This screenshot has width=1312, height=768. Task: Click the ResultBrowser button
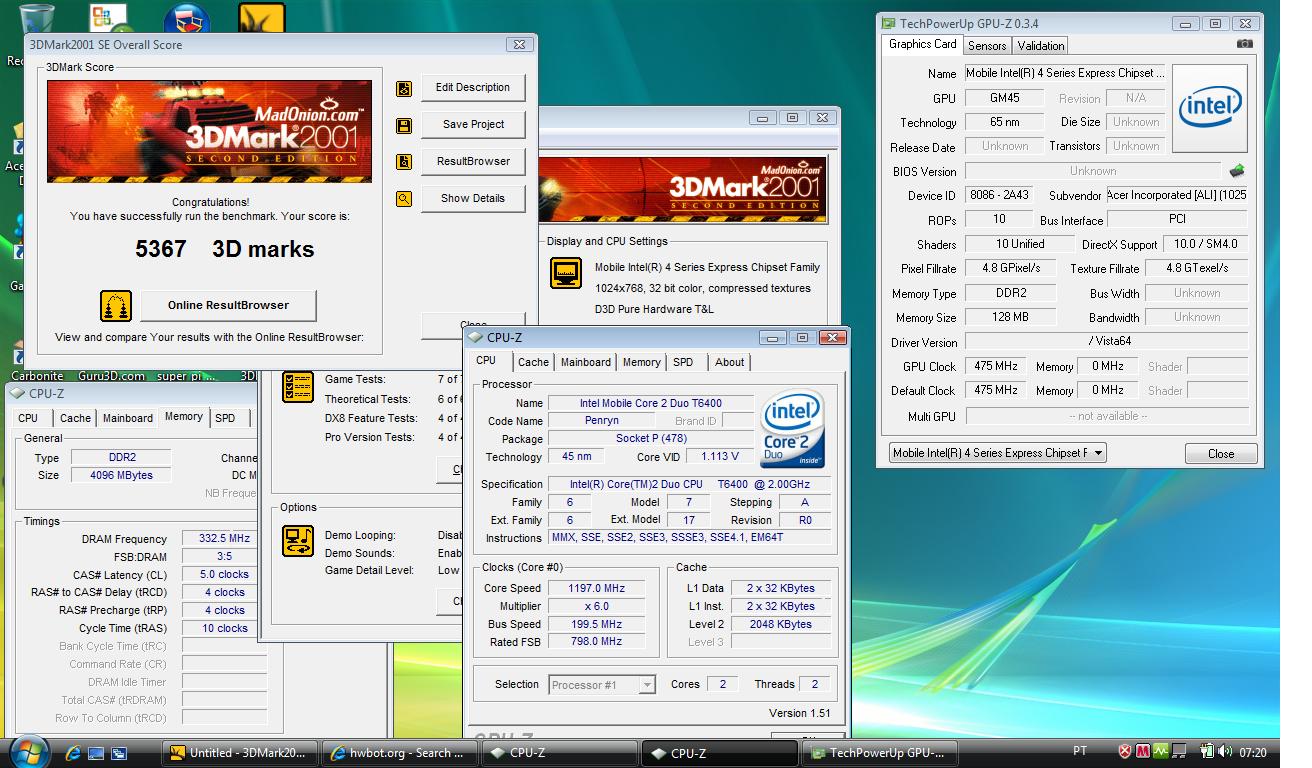coord(473,161)
